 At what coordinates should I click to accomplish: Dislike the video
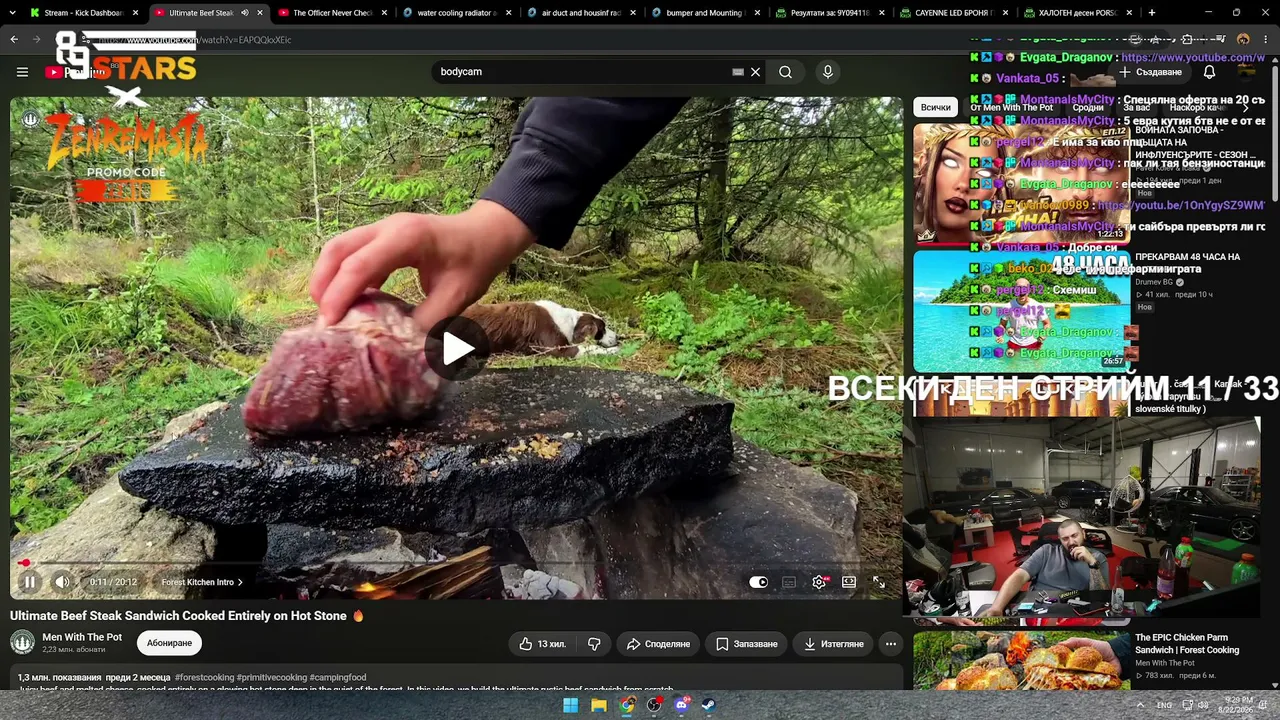(x=594, y=644)
